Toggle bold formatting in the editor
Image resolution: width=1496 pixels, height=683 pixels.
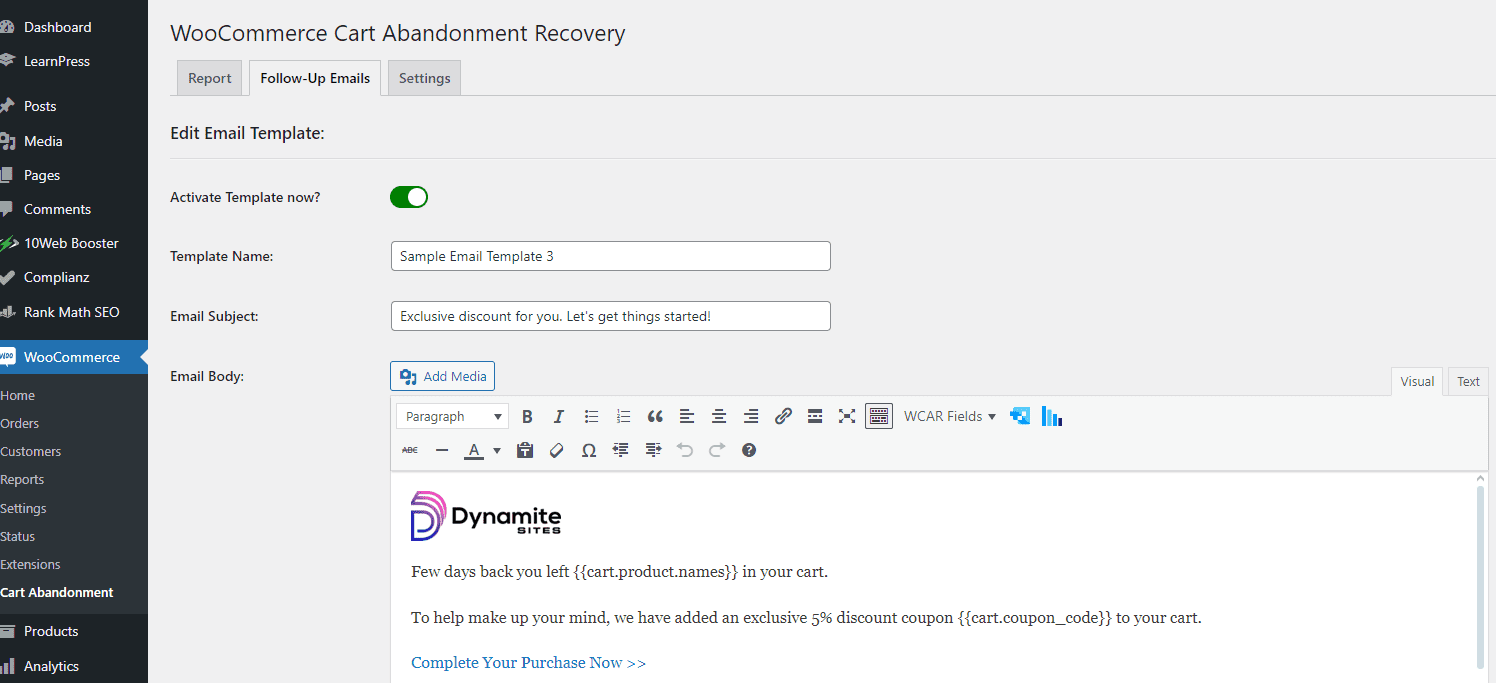[x=527, y=417]
